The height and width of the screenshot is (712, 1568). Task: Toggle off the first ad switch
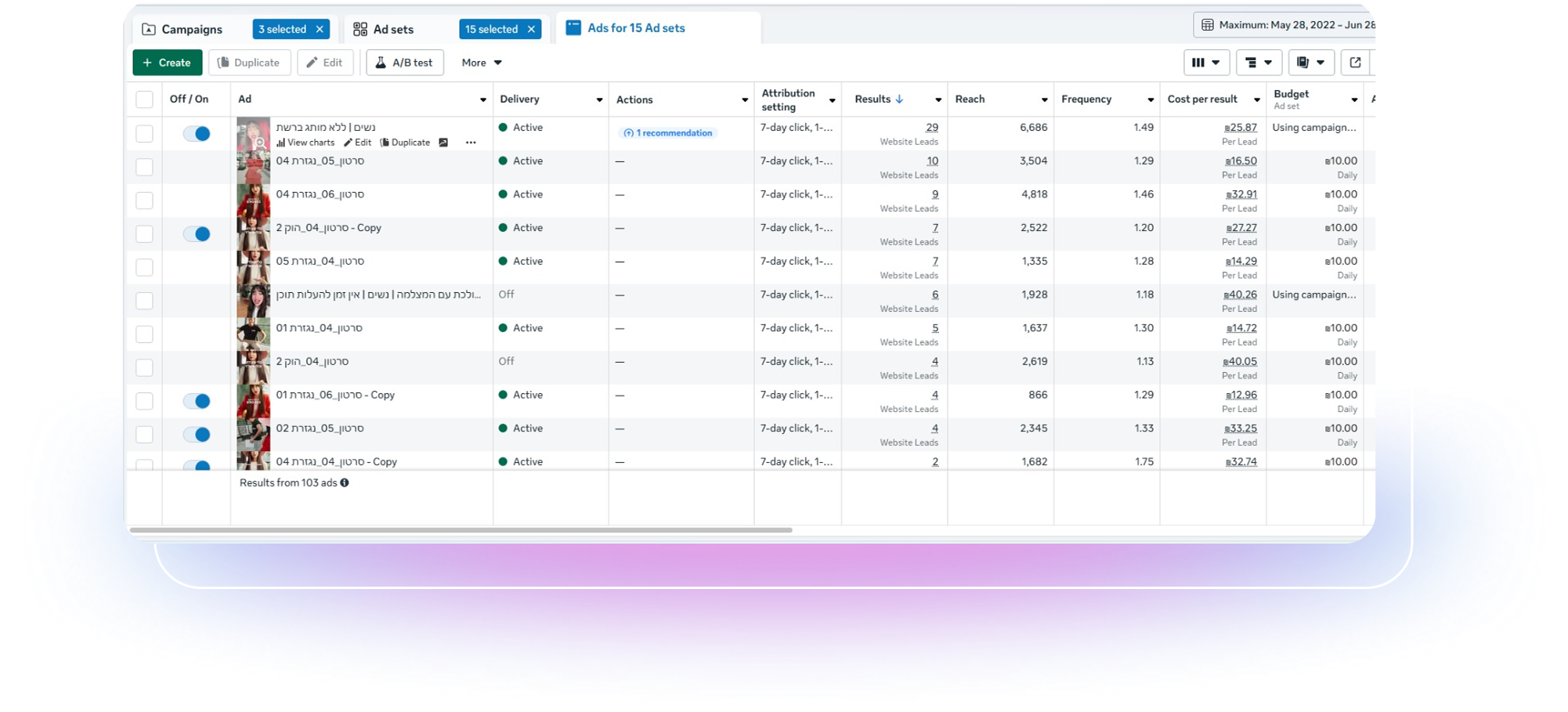point(197,134)
